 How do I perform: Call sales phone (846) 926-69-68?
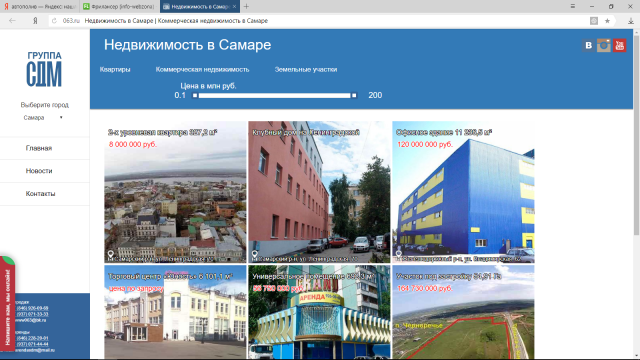pos(32,308)
